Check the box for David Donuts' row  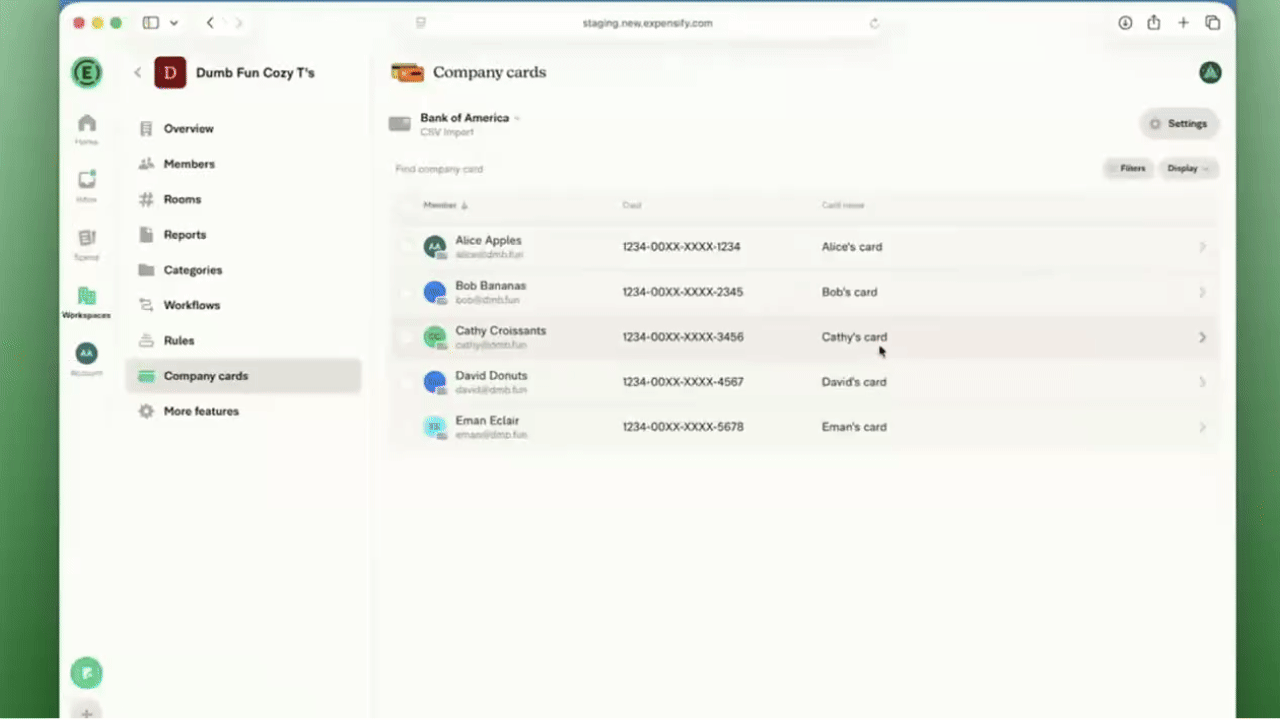click(405, 382)
